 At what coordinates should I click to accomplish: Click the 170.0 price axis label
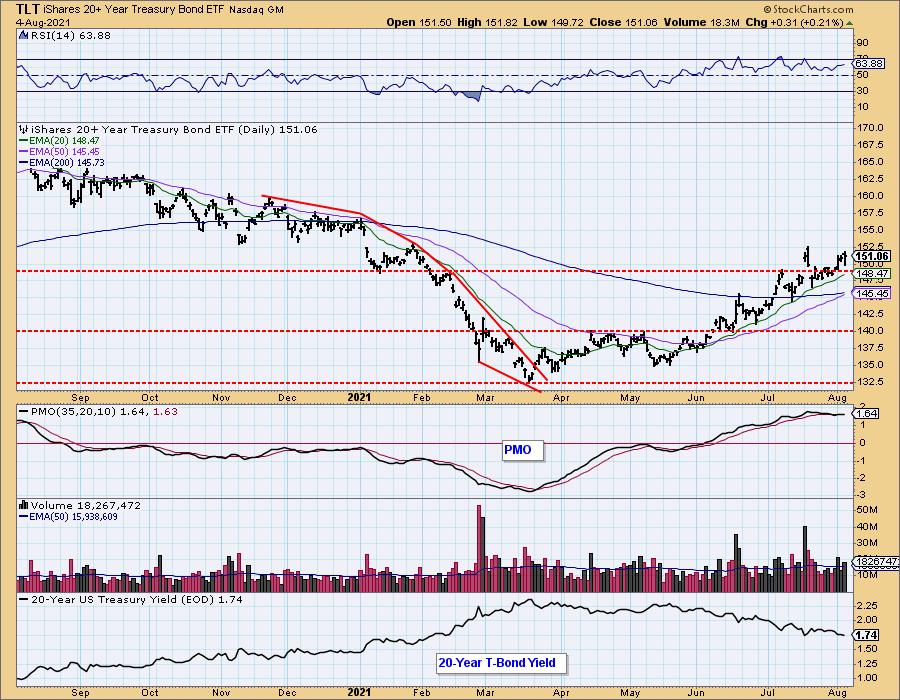[870, 127]
